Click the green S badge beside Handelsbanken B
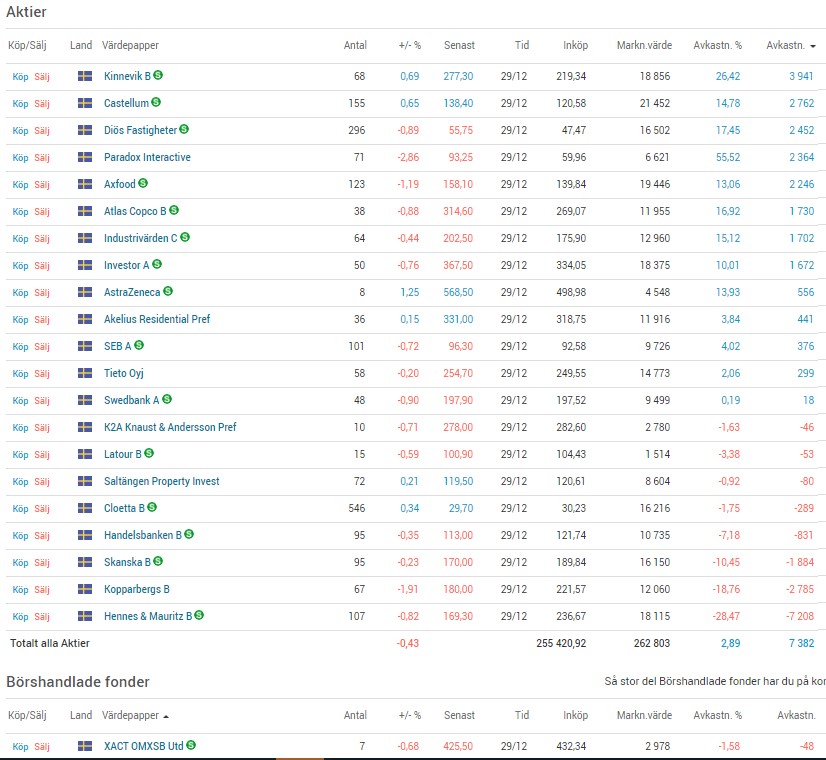The height and width of the screenshot is (760, 826). (189, 534)
